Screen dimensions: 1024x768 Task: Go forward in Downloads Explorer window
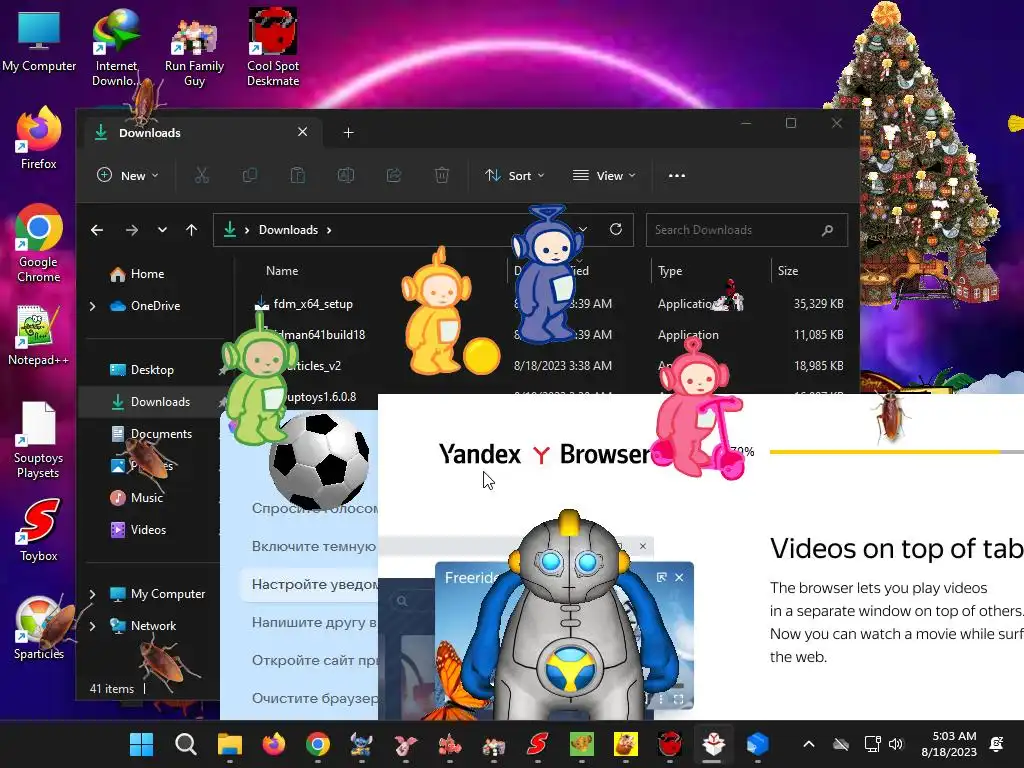point(132,230)
